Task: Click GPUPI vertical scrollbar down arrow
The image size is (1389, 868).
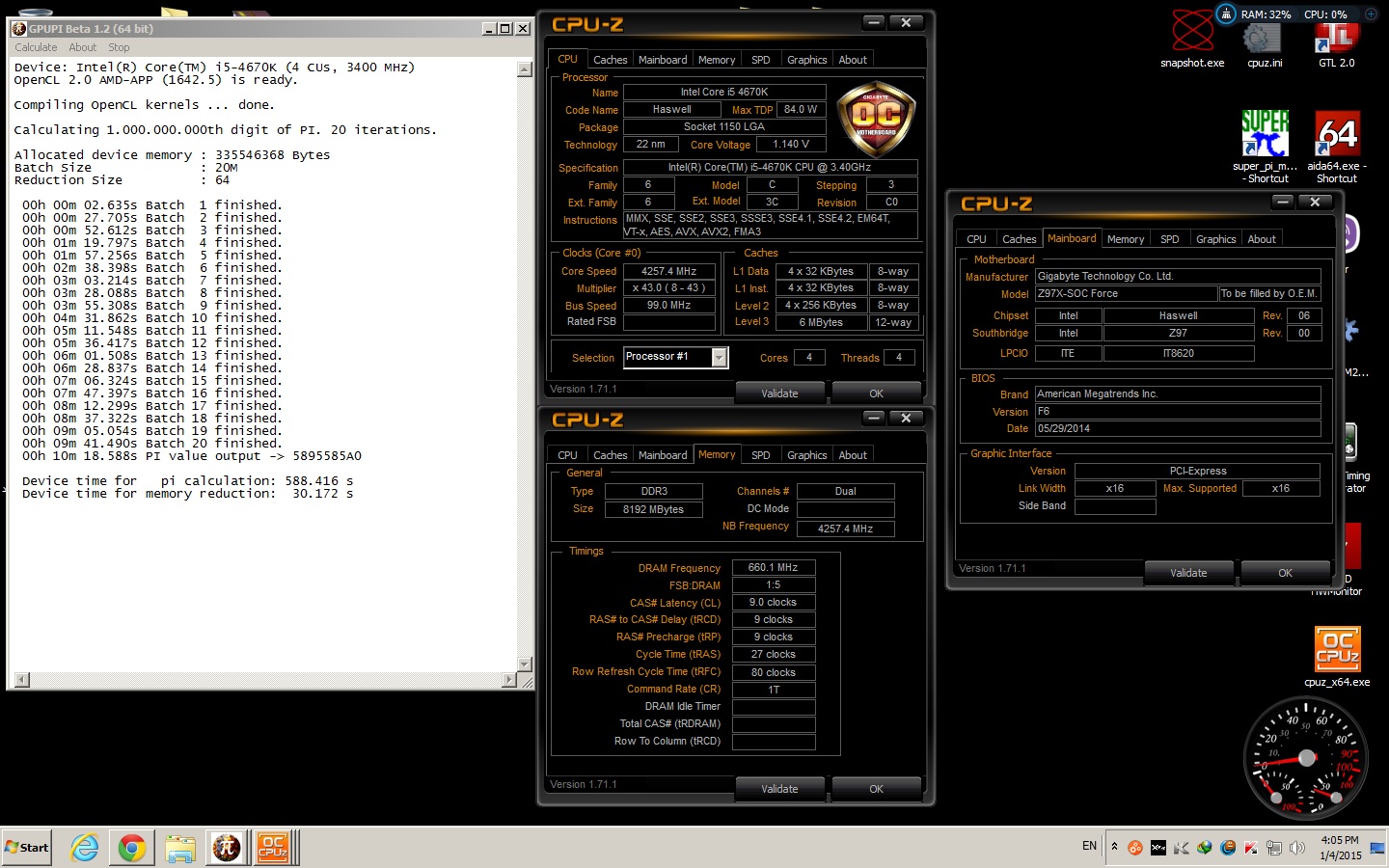Action: (x=525, y=665)
